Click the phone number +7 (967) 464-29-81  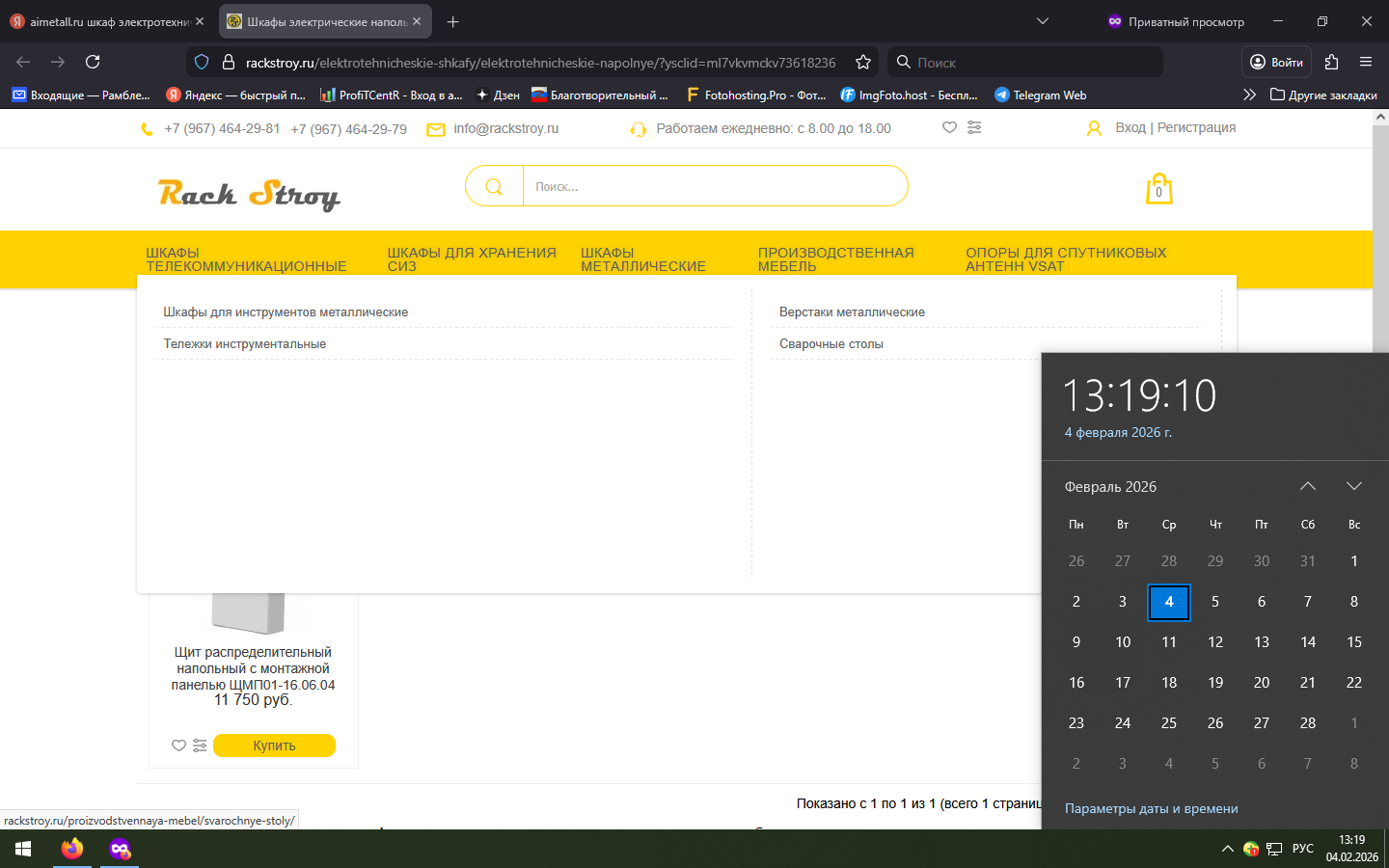(x=222, y=128)
